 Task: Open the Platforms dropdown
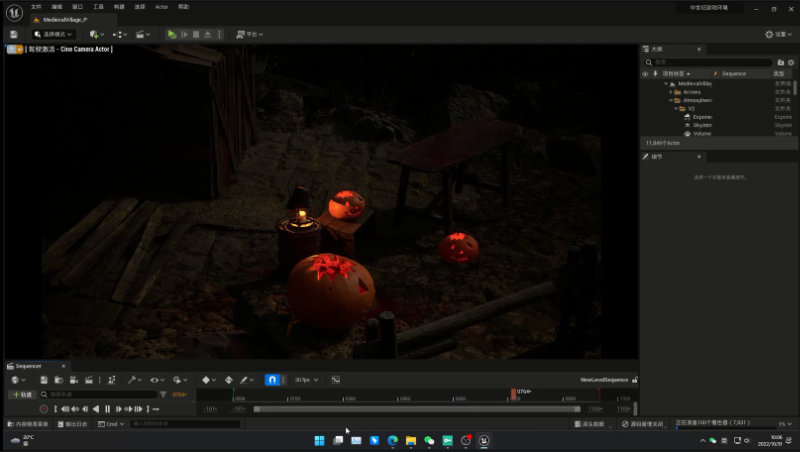click(x=249, y=34)
